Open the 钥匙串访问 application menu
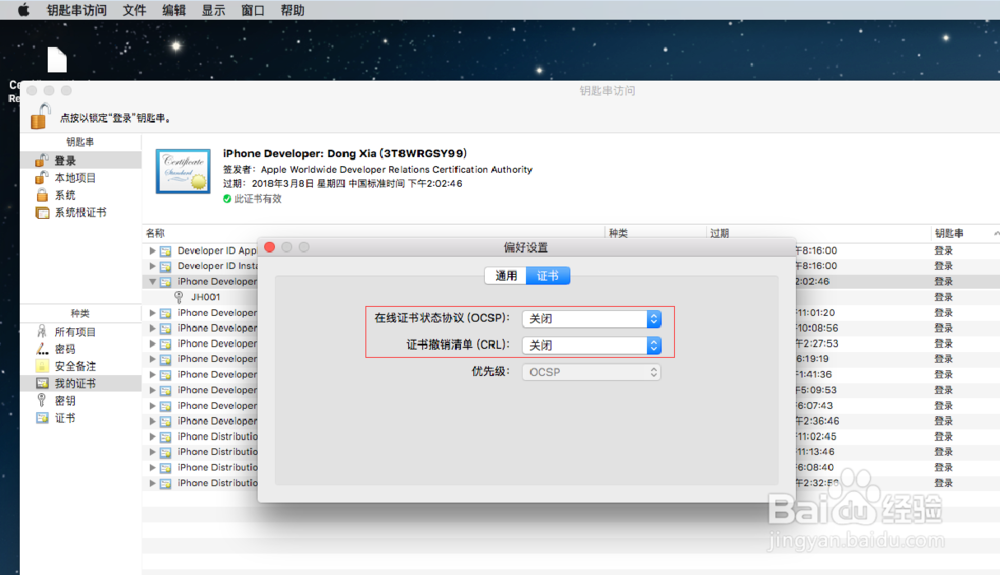Viewport: 1000px width, 575px height. click(x=77, y=10)
